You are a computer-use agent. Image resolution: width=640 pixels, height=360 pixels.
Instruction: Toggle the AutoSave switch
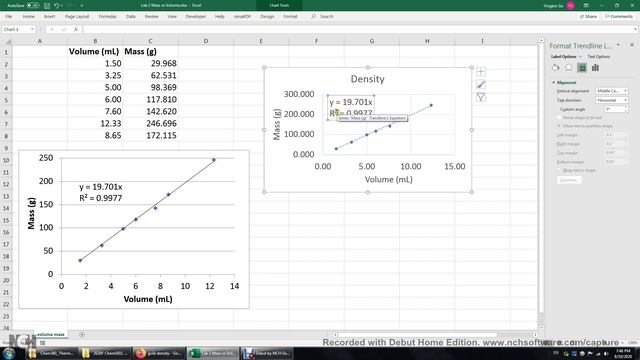coord(33,6)
